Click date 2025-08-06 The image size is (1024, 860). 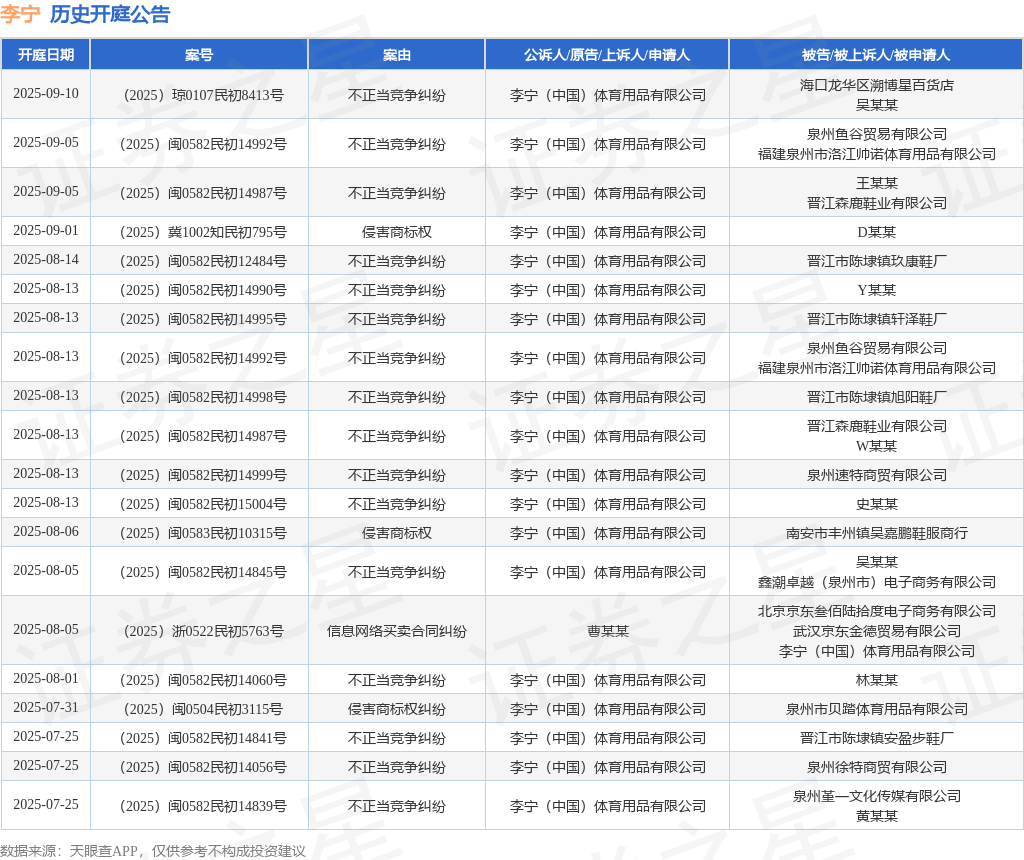tap(46, 532)
